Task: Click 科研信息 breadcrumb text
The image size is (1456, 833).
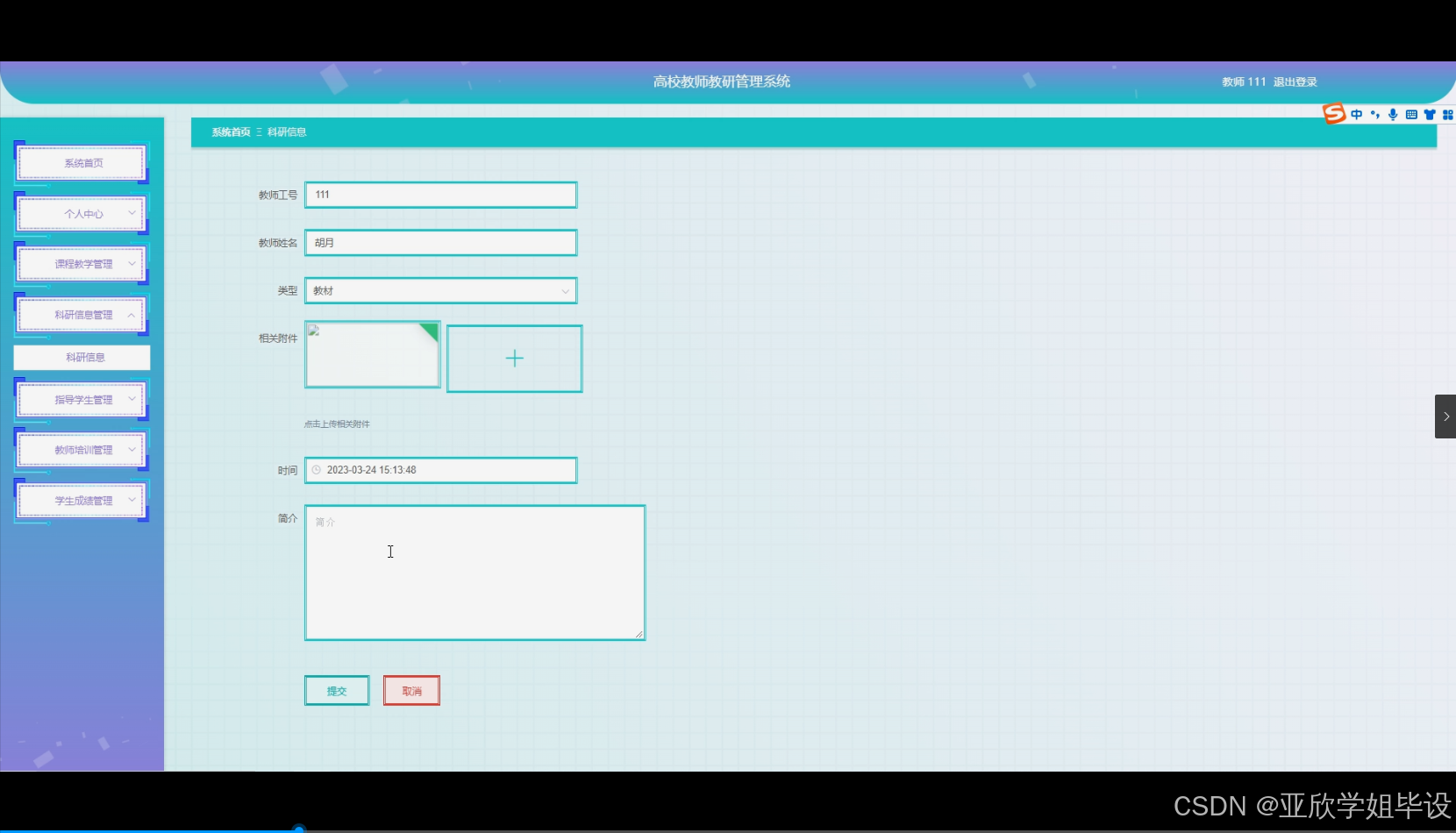Action: tap(287, 132)
